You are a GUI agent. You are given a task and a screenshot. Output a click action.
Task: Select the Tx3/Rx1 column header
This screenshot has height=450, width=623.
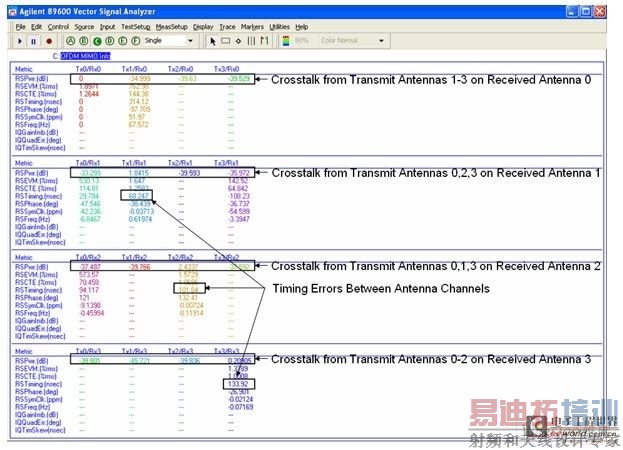point(226,163)
